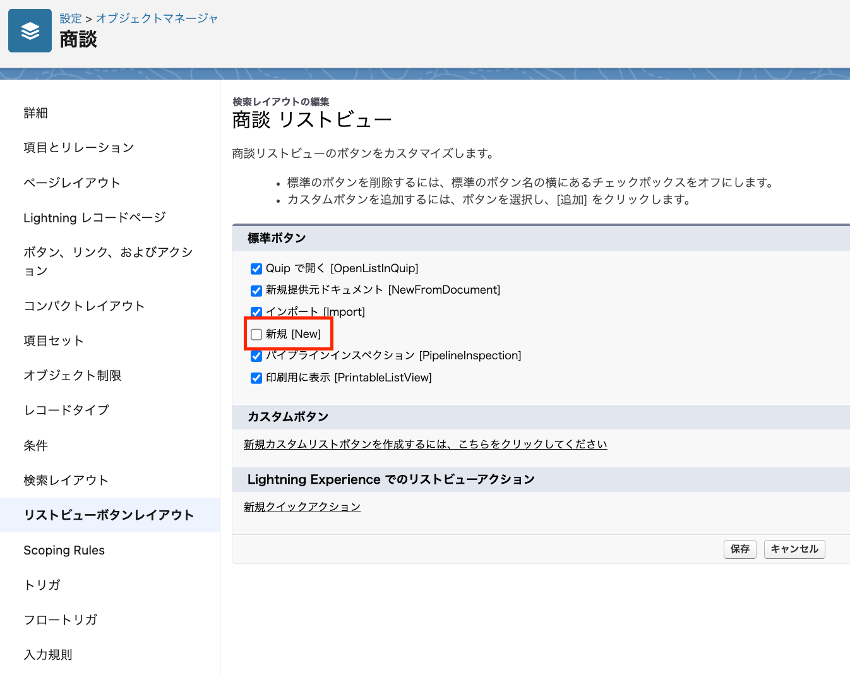Select リストビューボタンレイアウト sidebar item
The image size is (850, 678).
(x=108, y=515)
